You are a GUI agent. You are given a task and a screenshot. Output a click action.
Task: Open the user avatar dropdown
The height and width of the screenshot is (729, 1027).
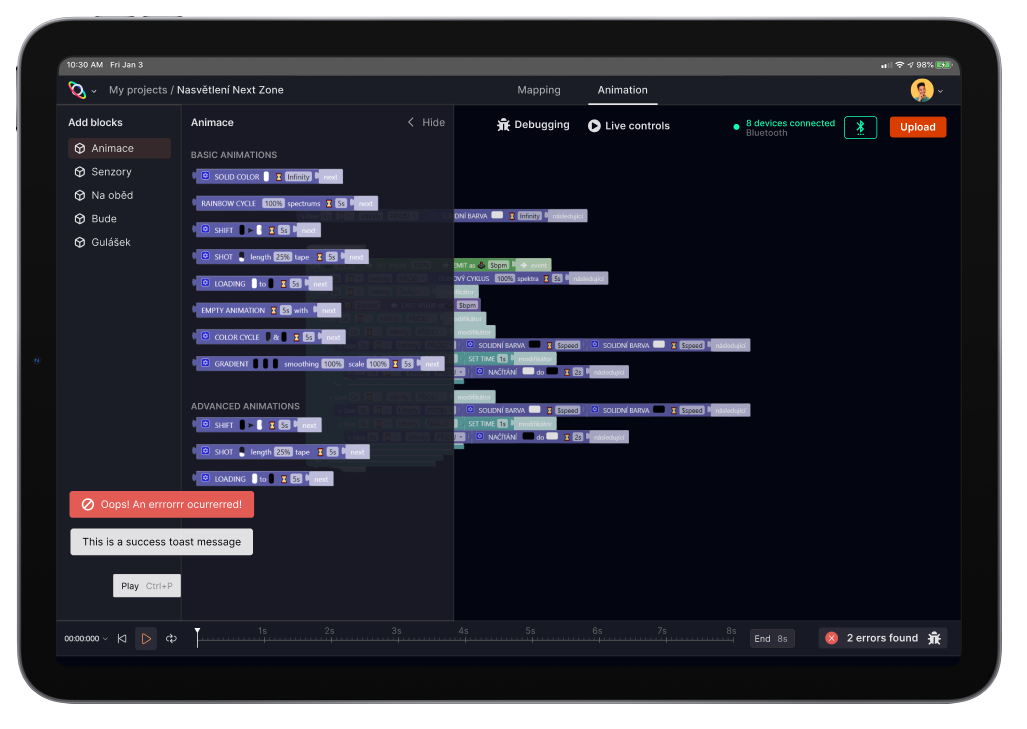[x=922, y=90]
